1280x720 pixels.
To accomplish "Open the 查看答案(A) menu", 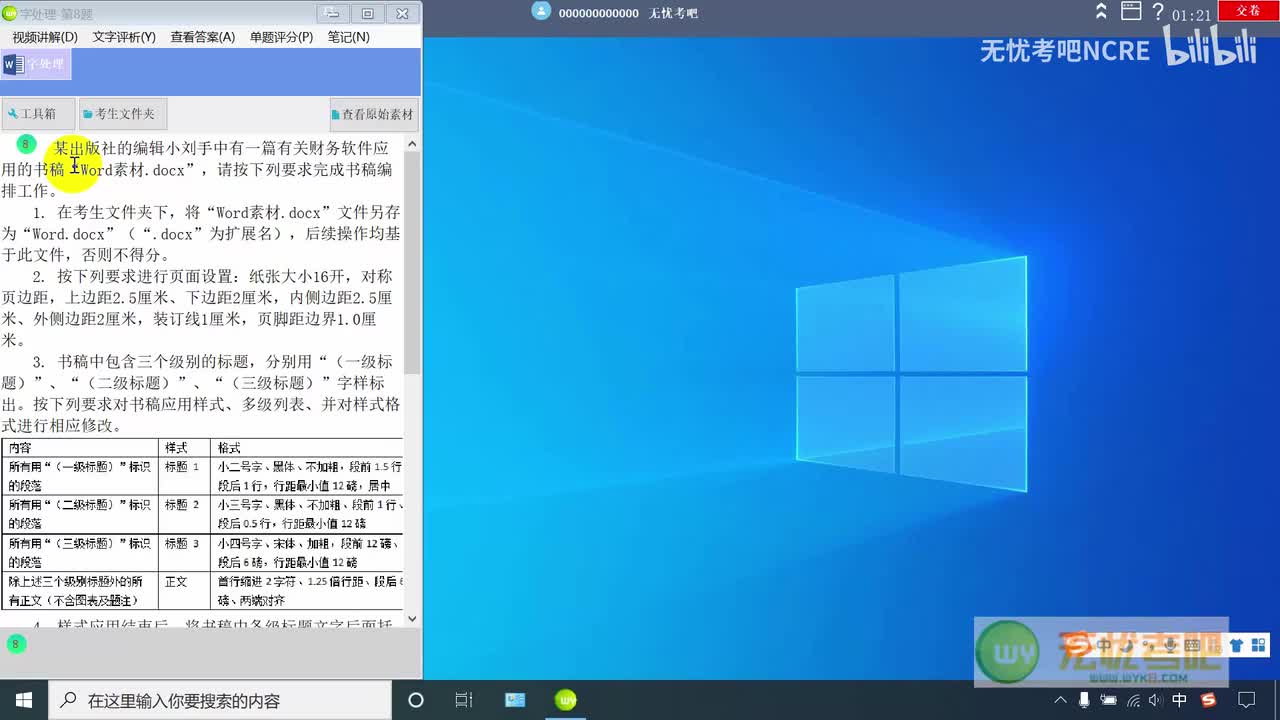I will point(202,37).
